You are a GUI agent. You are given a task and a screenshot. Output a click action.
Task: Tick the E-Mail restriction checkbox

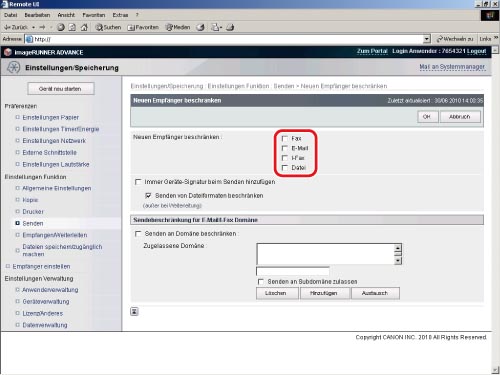pyautogui.click(x=285, y=148)
